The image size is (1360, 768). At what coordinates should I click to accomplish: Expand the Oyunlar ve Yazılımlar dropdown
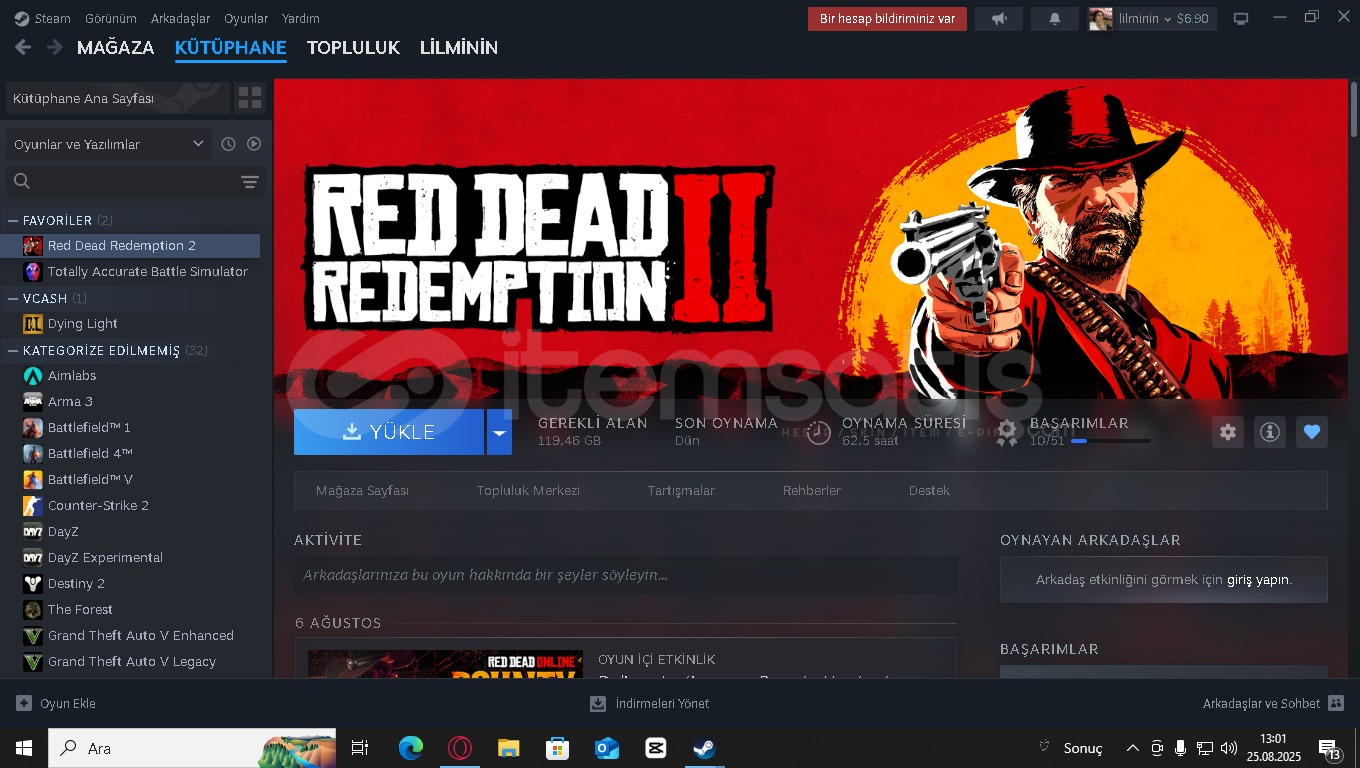point(109,144)
